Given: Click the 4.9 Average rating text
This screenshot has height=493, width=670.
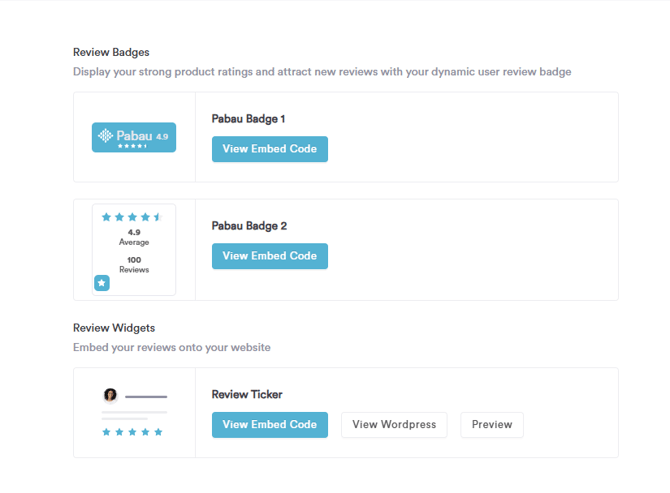Looking at the screenshot, I should pyautogui.click(x=134, y=237).
